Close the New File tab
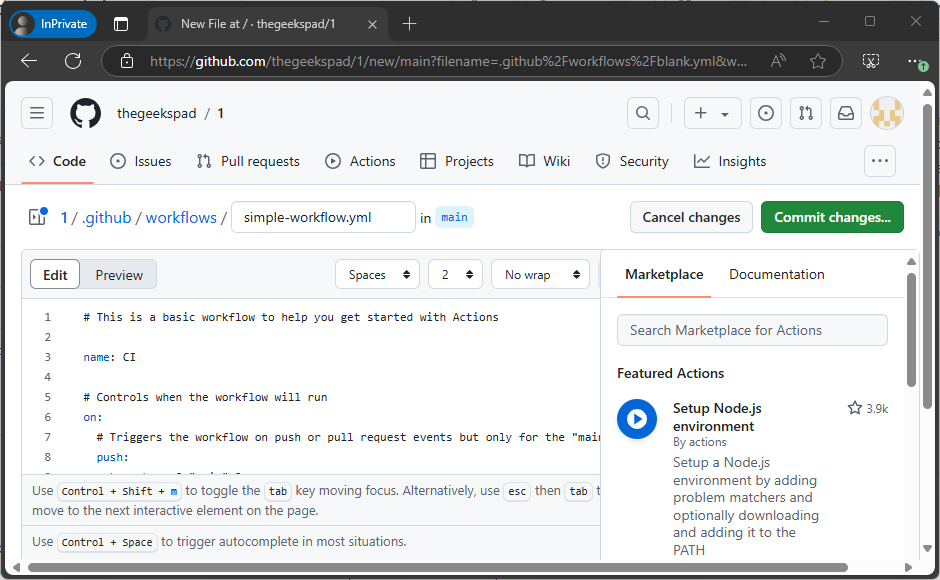Image resolution: width=940 pixels, height=580 pixels. coord(372,24)
